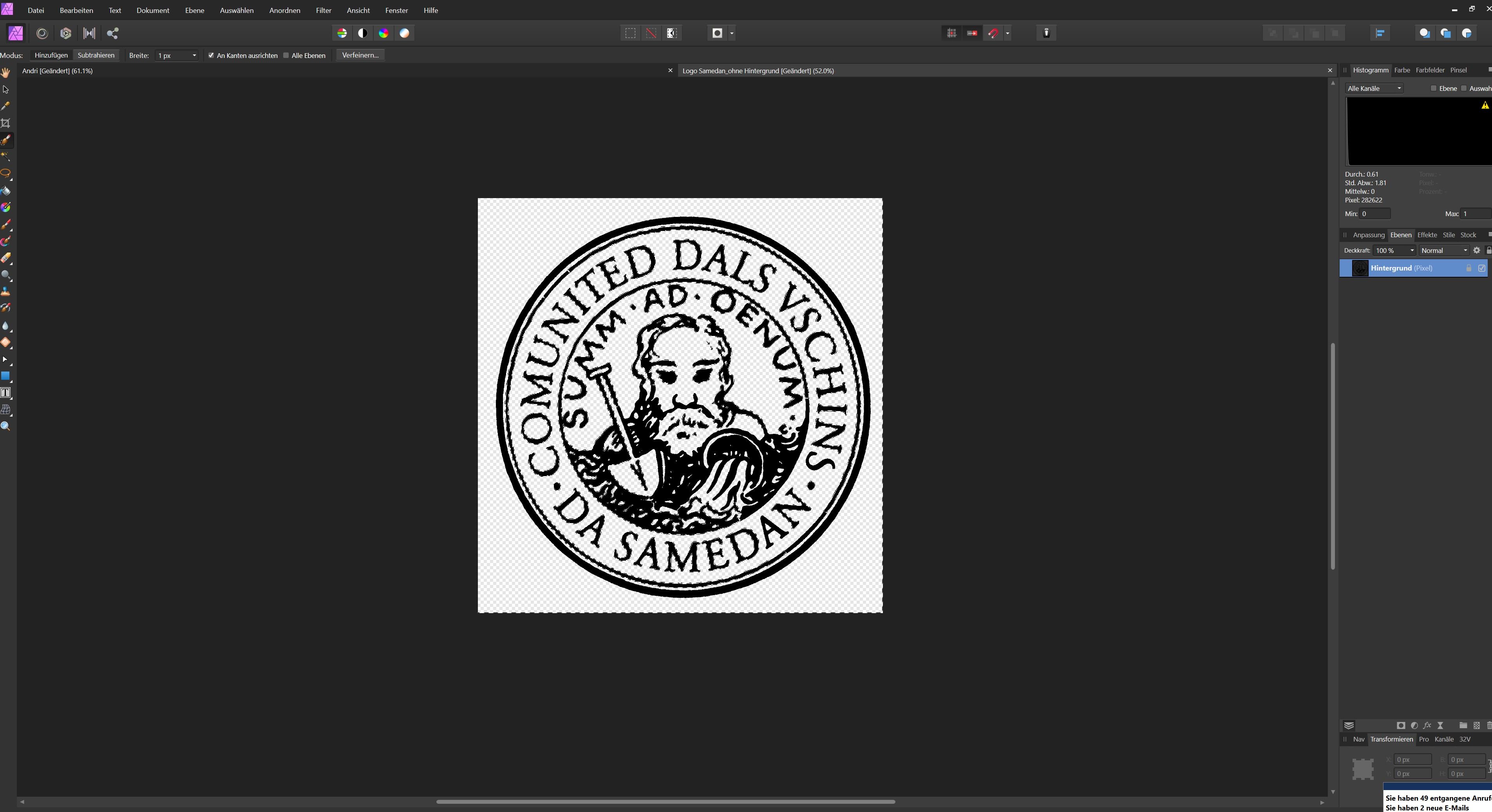Open the Snapping options dropdown arrow
The height and width of the screenshot is (812, 1492).
[1008, 33]
